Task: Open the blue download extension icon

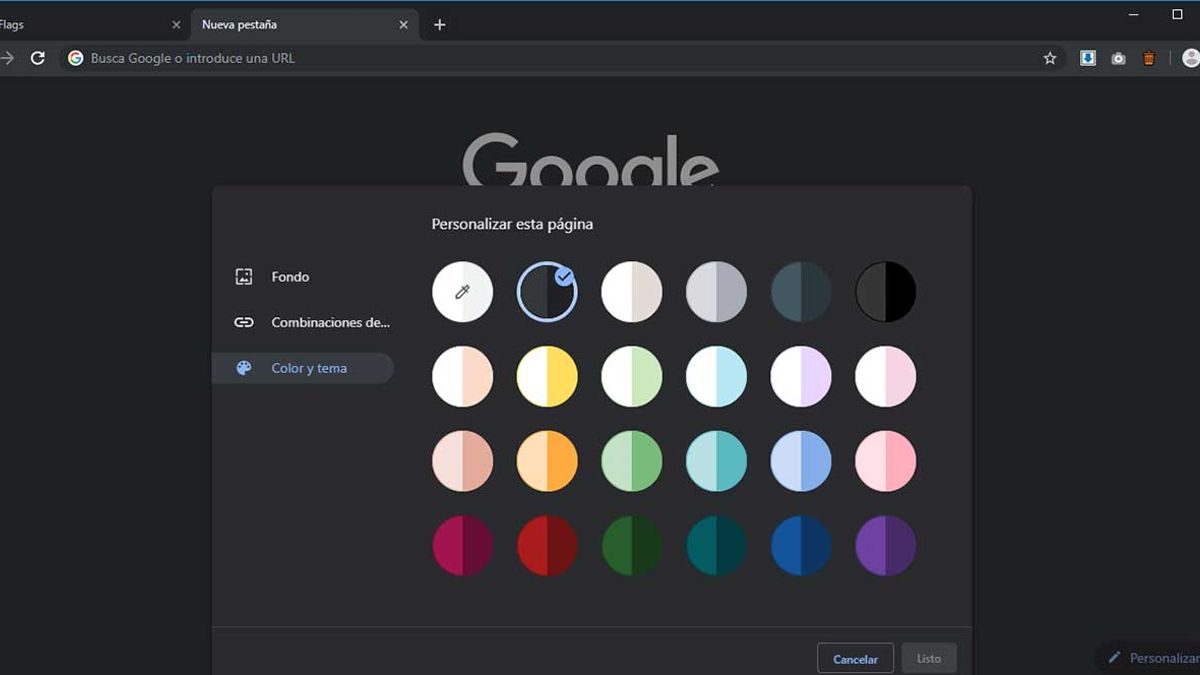Action: coord(1088,58)
